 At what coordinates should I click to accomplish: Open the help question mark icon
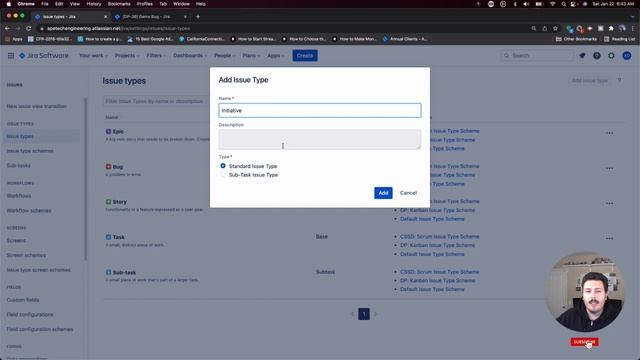pyautogui.click(x=597, y=56)
